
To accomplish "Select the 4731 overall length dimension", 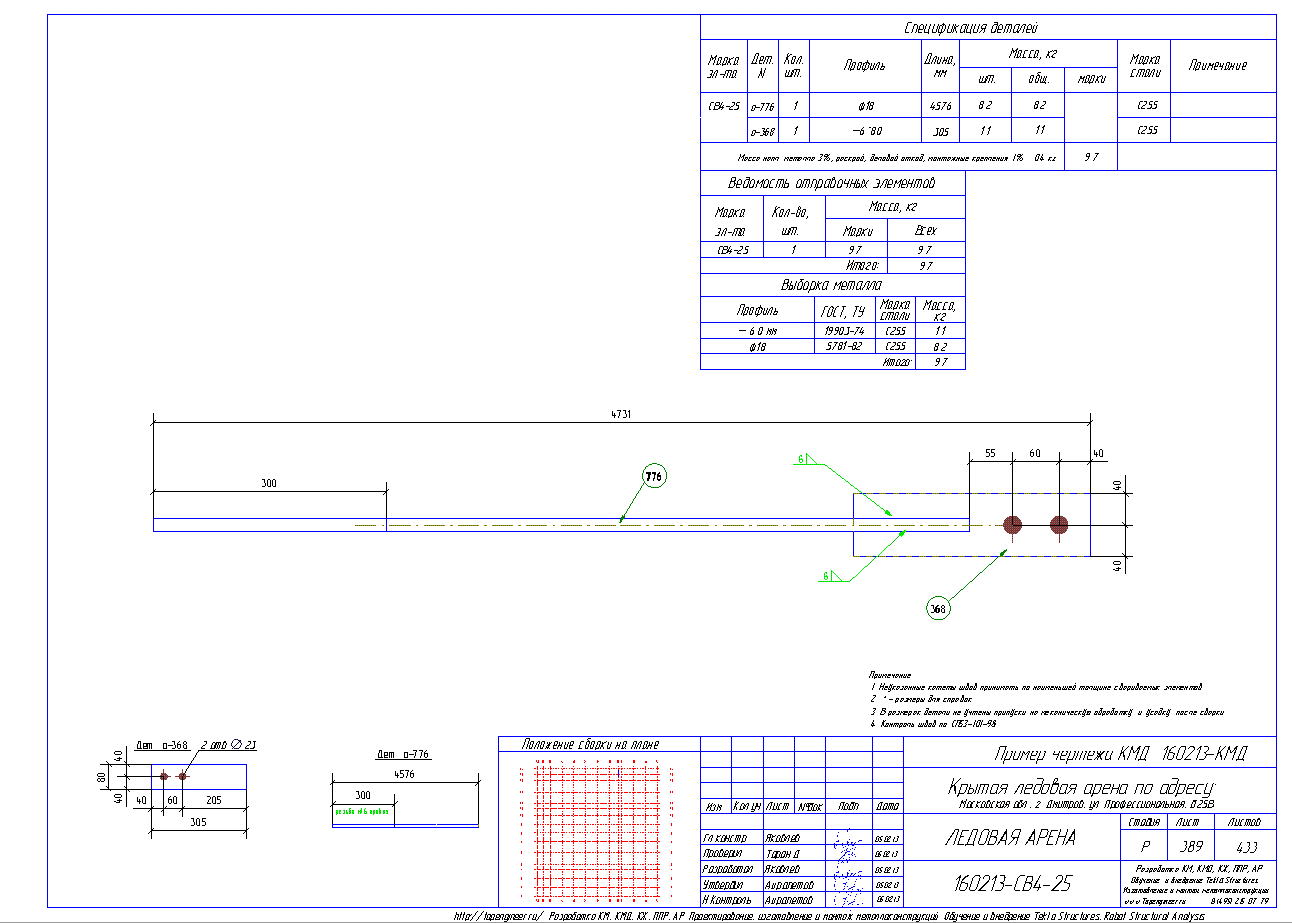I will pyautogui.click(x=624, y=414).
